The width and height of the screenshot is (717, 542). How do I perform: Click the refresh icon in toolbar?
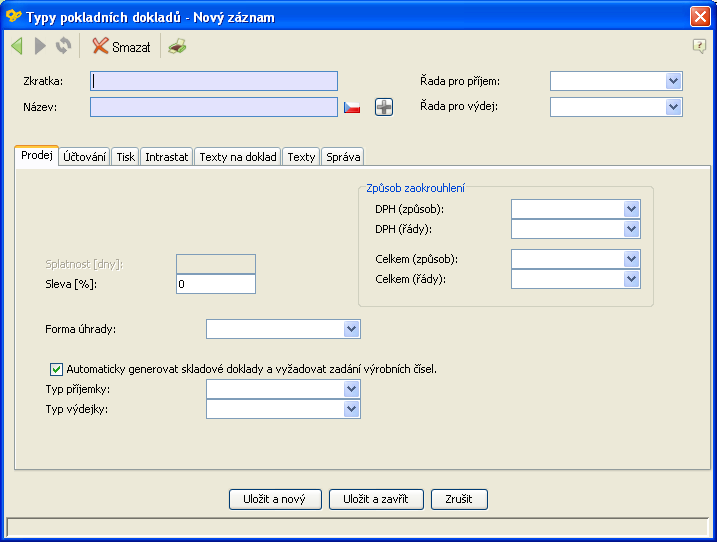(63, 46)
